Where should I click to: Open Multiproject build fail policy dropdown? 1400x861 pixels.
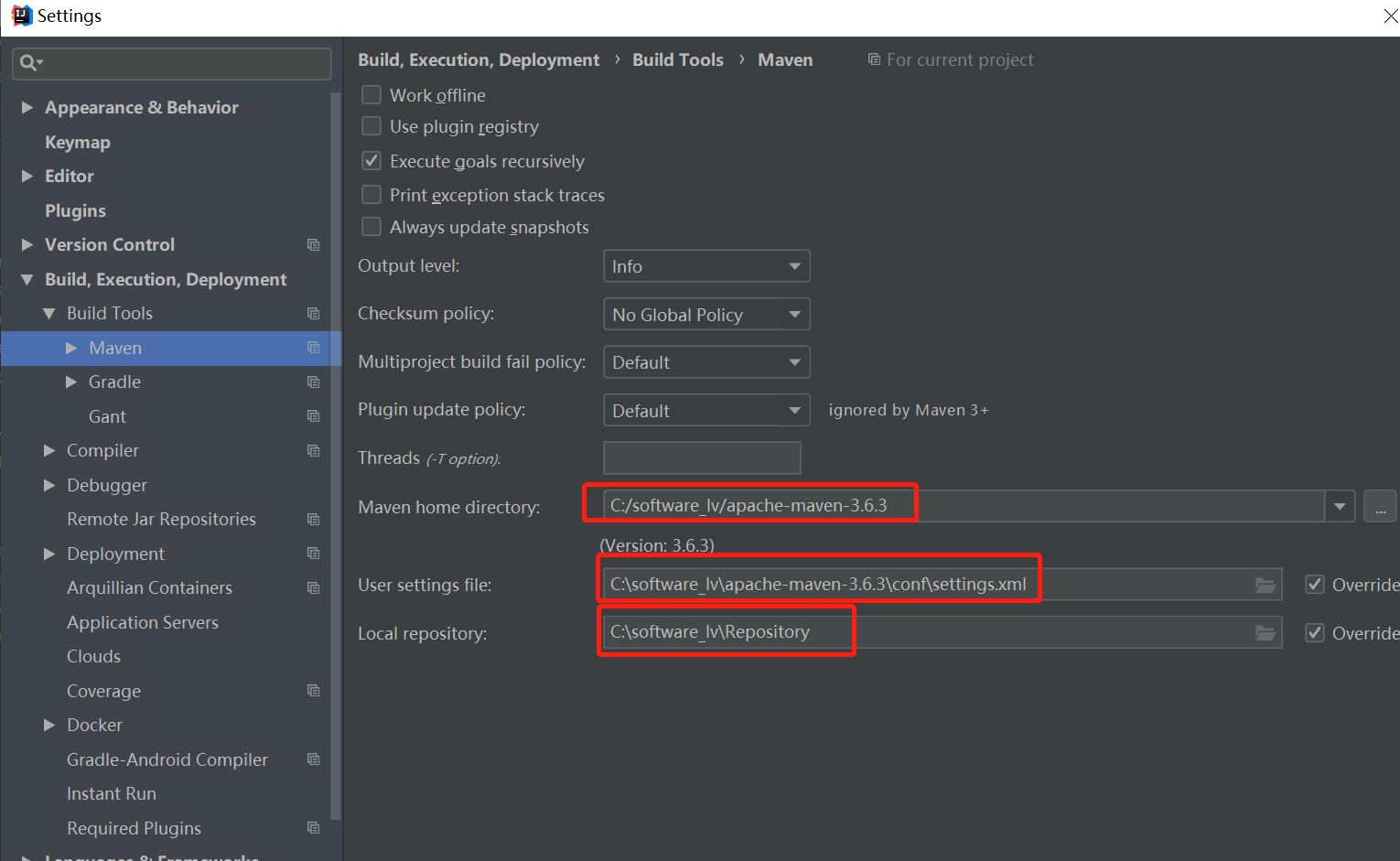coord(706,362)
